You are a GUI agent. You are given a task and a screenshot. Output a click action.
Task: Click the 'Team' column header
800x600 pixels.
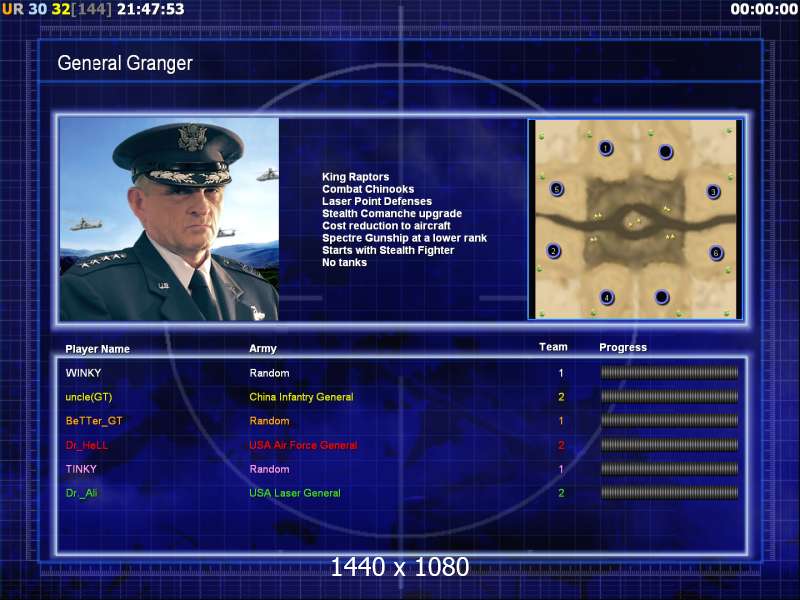[553, 347]
